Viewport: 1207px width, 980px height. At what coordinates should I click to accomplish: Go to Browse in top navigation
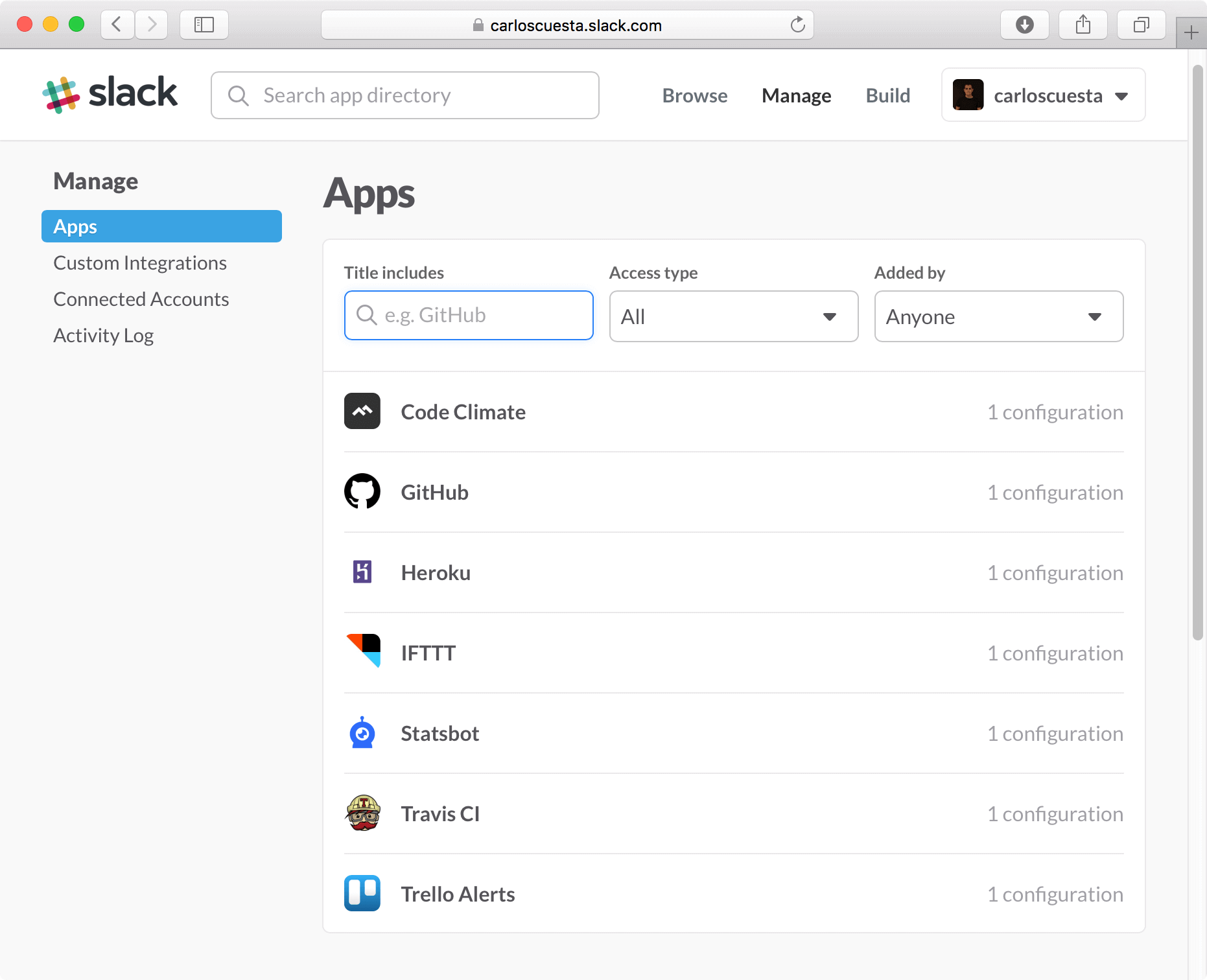[695, 95]
